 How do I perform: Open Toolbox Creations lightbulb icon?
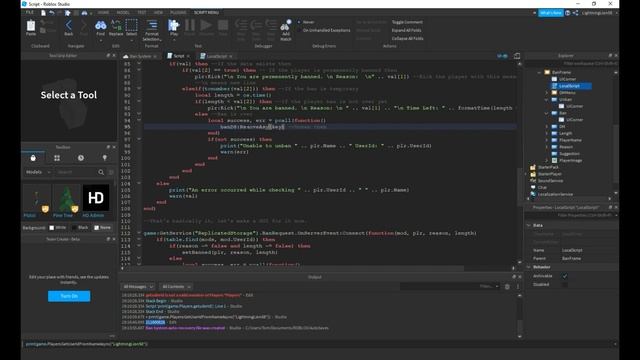(x=104, y=158)
